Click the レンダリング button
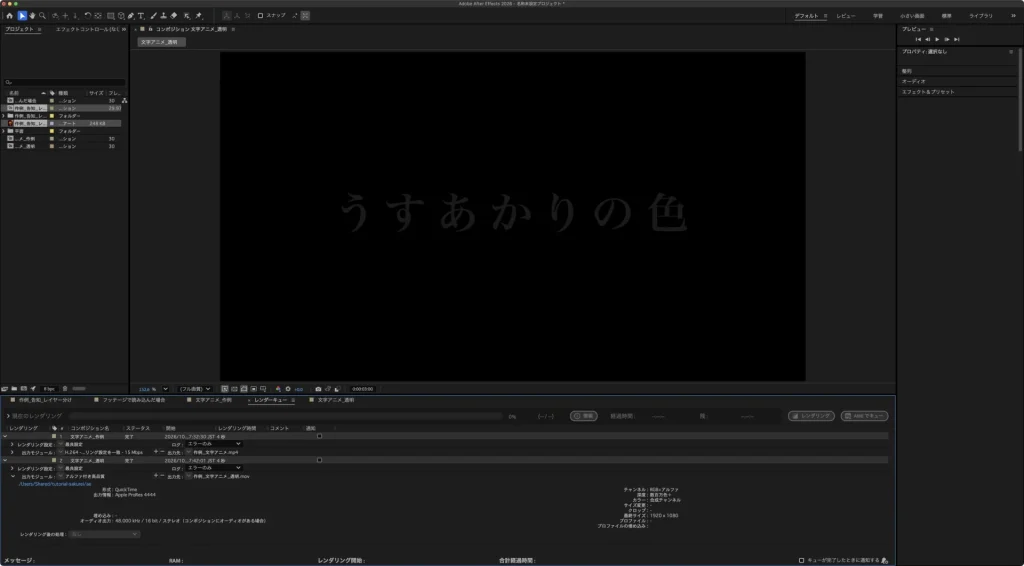 click(811, 416)
